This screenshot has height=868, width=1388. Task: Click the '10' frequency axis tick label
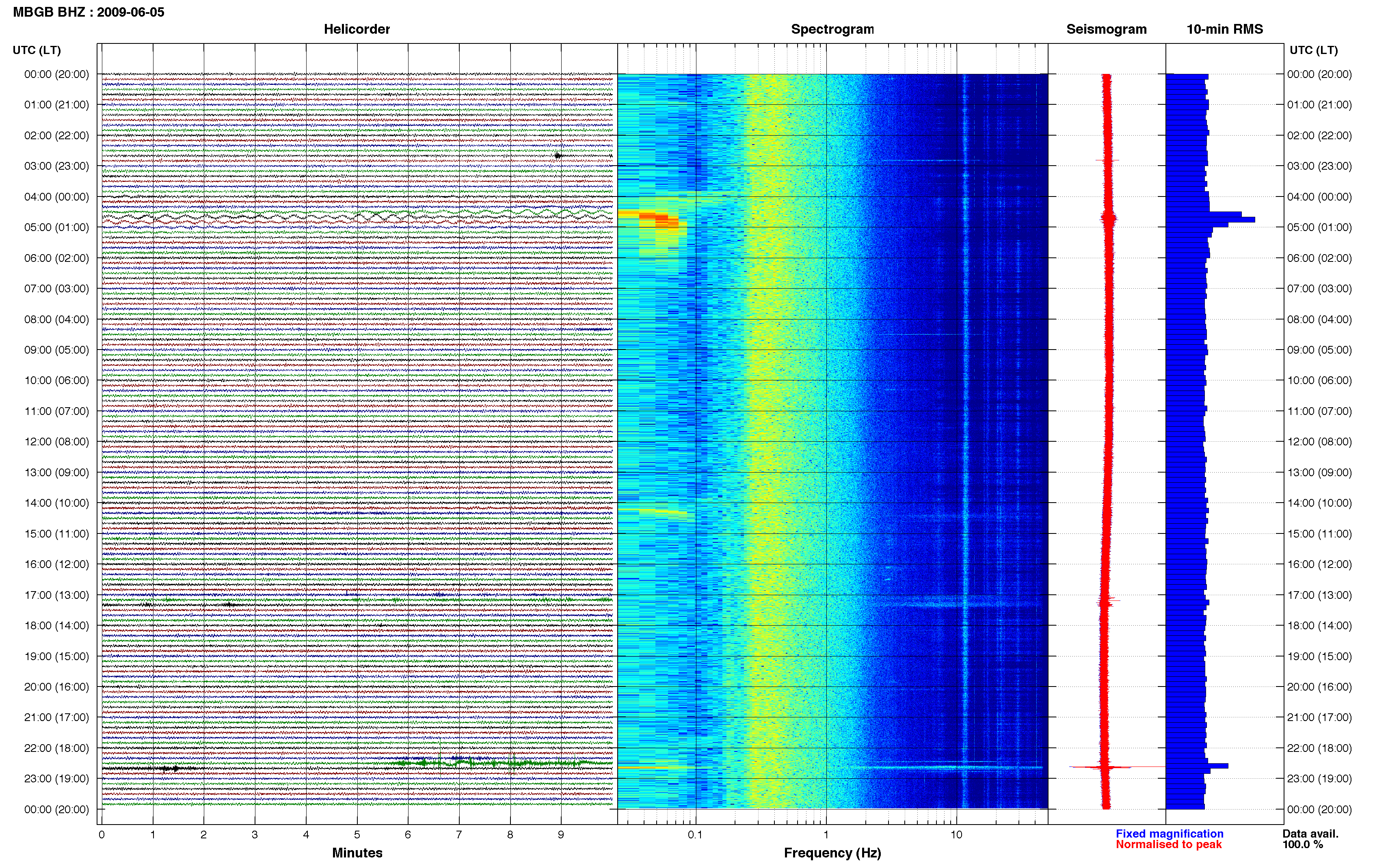956,835
